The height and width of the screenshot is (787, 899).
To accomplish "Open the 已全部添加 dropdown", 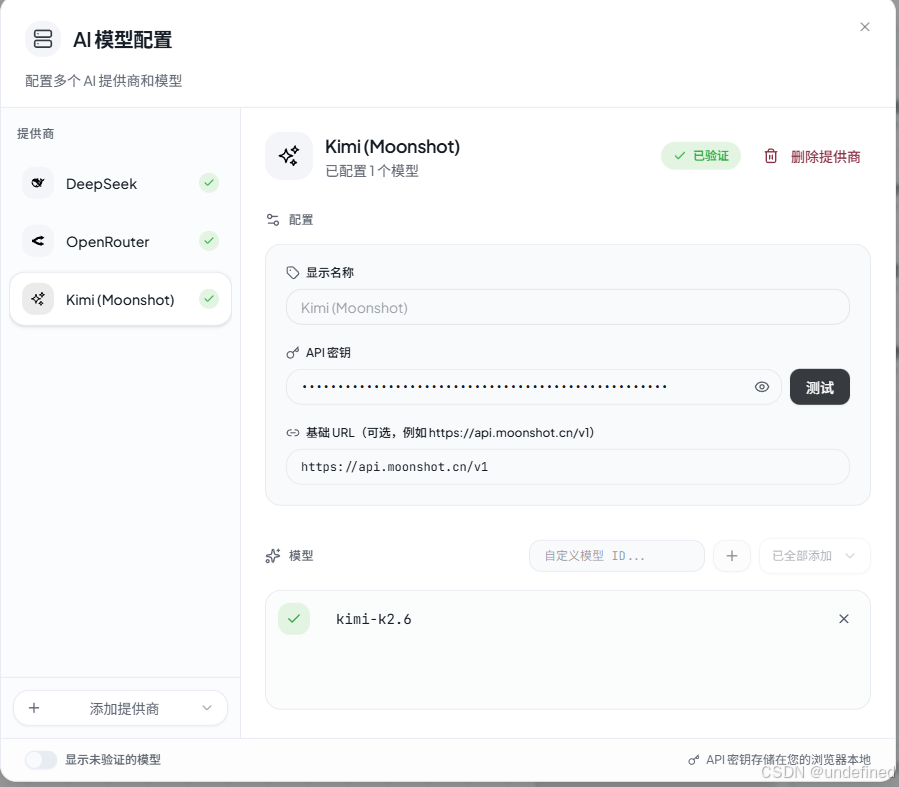I will click(814, 555).
